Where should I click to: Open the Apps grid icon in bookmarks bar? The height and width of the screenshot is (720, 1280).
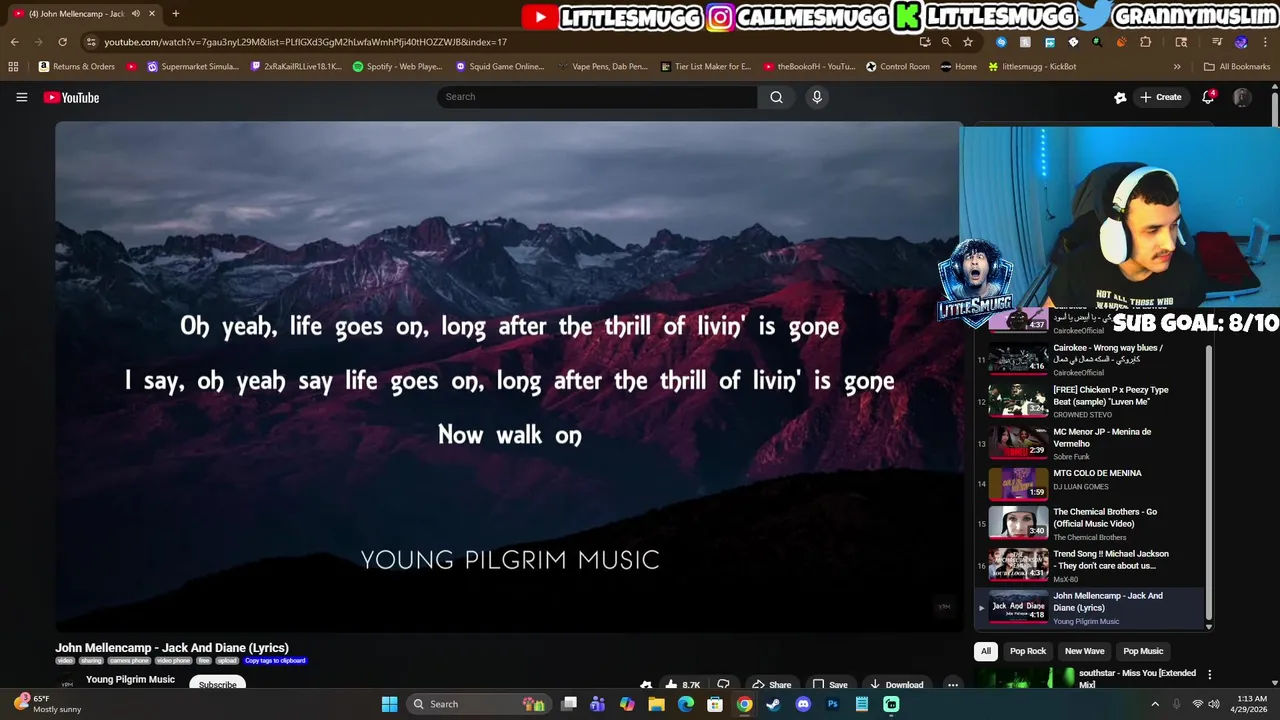tap(13, 67)
